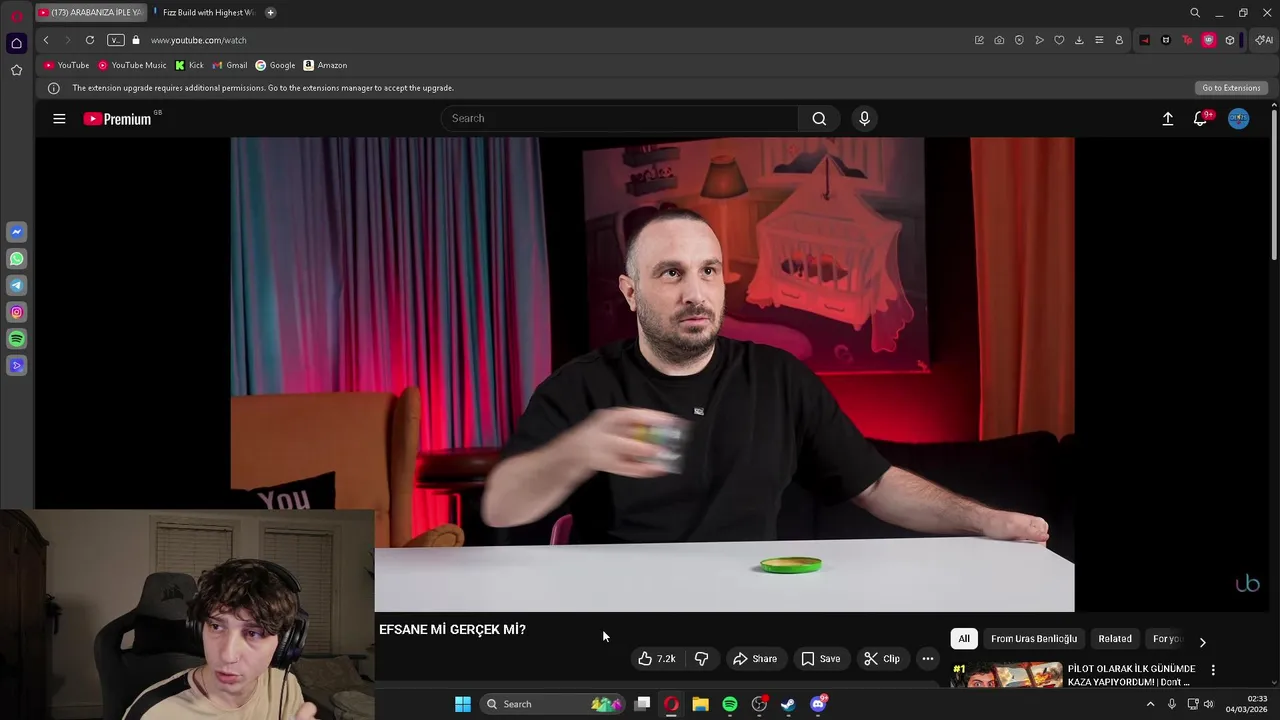Click the YouTube Premium logo
The height and width of the screenshot is (720, 1280).
click(x=118, y=119)
